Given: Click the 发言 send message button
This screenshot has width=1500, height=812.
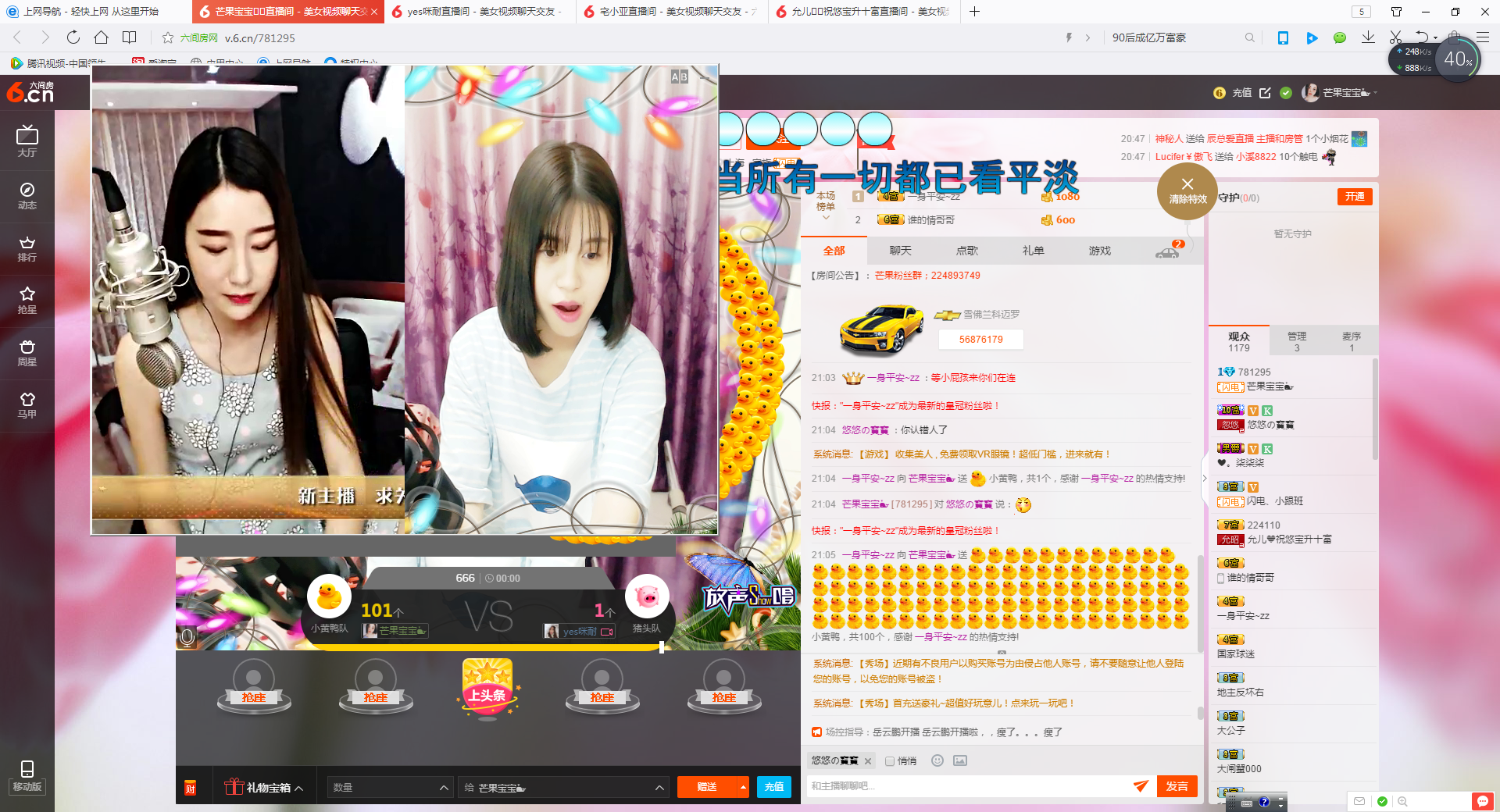Looking at the screenshot, I should coord(1177,786).
